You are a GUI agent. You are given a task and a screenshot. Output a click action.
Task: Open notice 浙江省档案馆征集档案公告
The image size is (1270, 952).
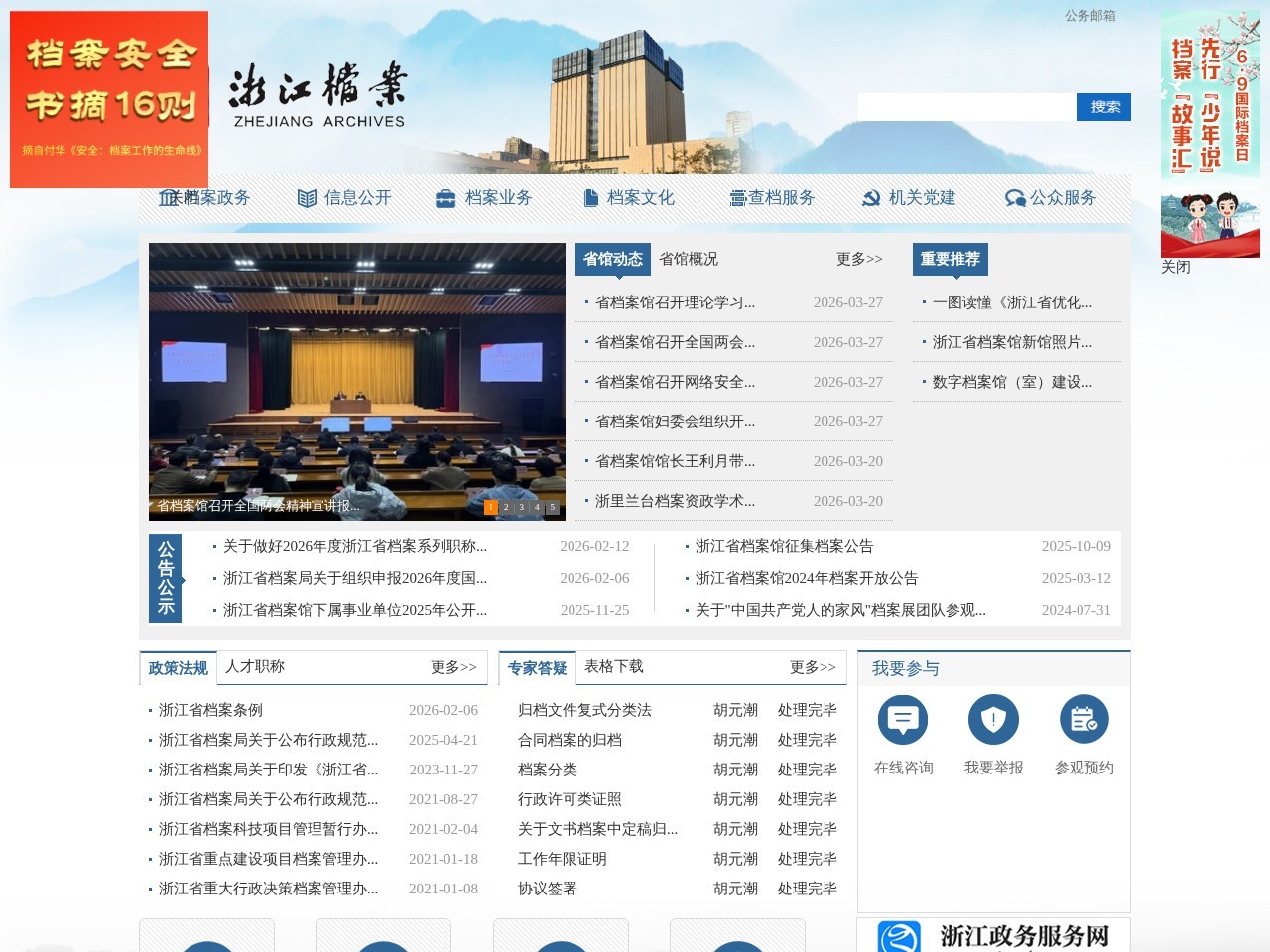coord(785,546)
